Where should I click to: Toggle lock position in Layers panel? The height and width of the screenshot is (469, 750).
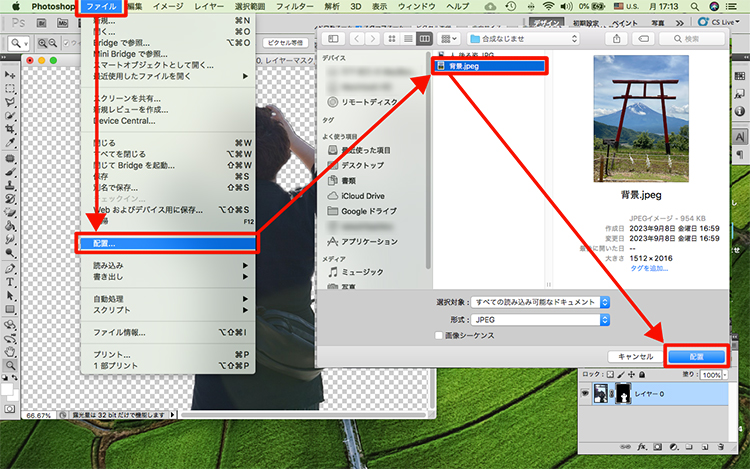point(631,375)
